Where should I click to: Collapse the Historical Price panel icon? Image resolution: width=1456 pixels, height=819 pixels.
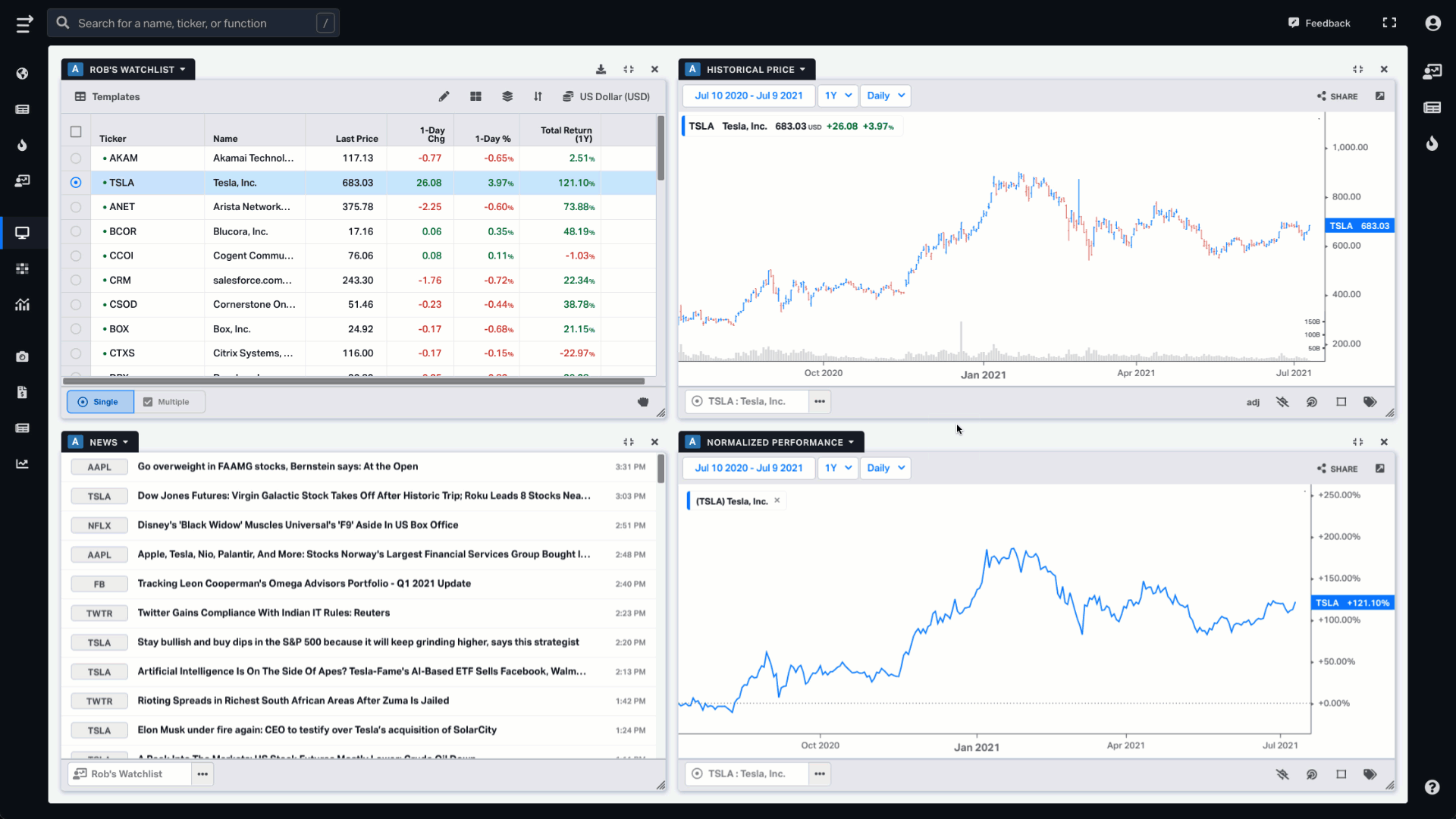1357,69
